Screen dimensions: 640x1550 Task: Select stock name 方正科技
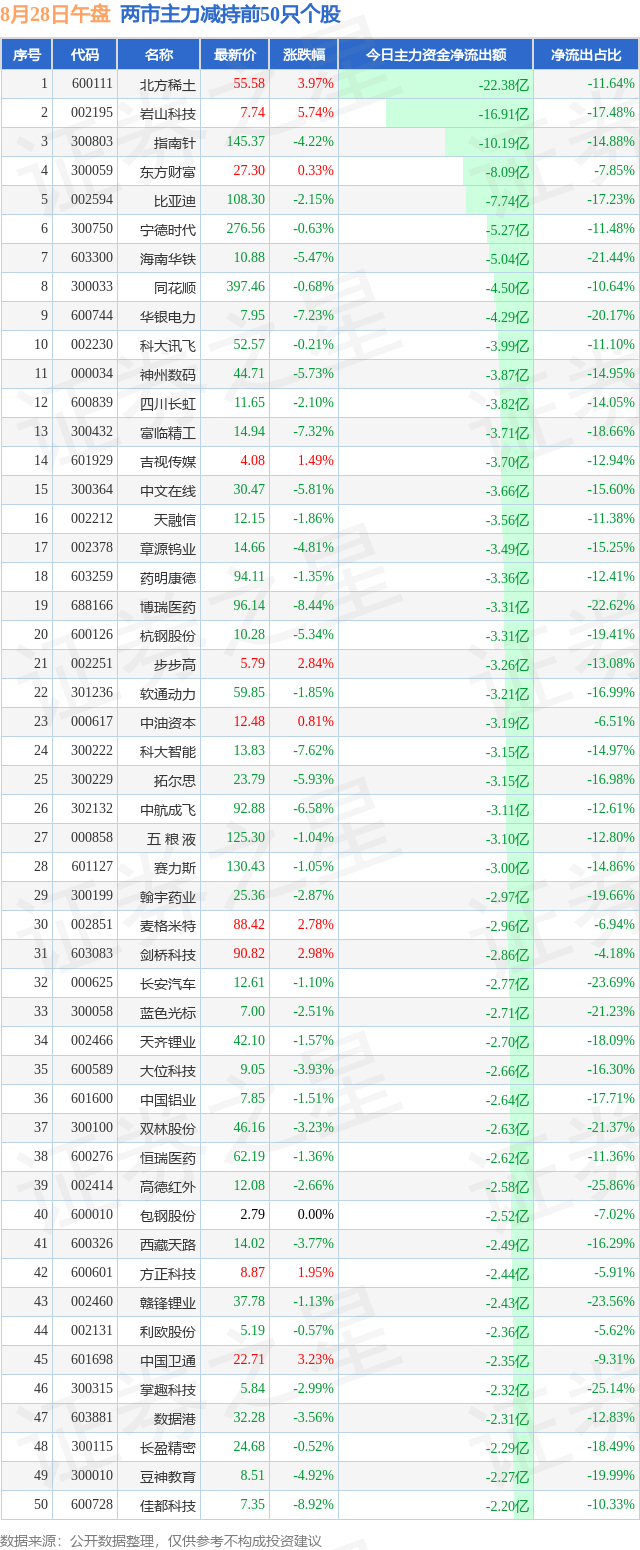[168, 1274]
